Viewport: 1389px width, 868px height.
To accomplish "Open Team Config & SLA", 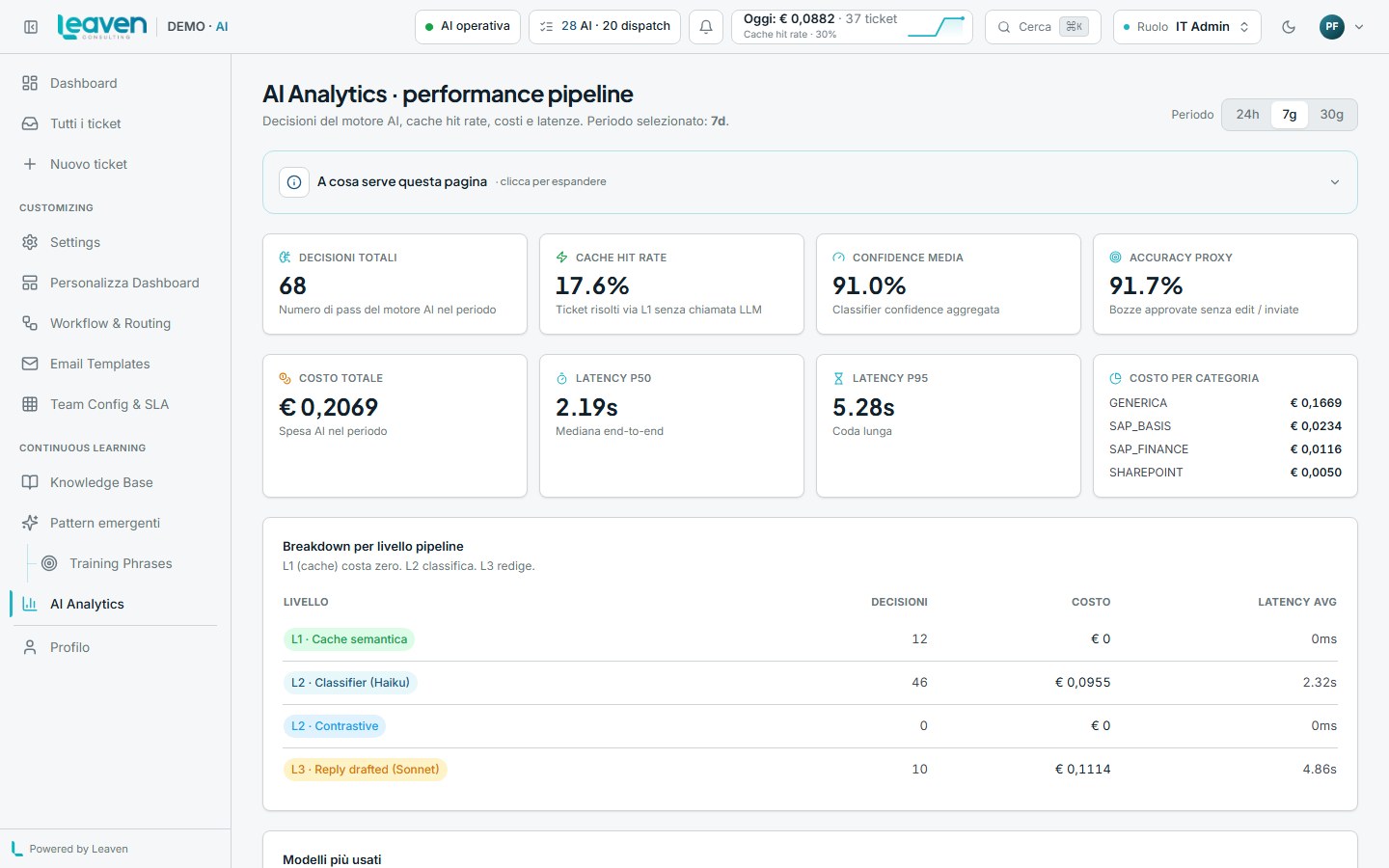I will coord(116,404).
